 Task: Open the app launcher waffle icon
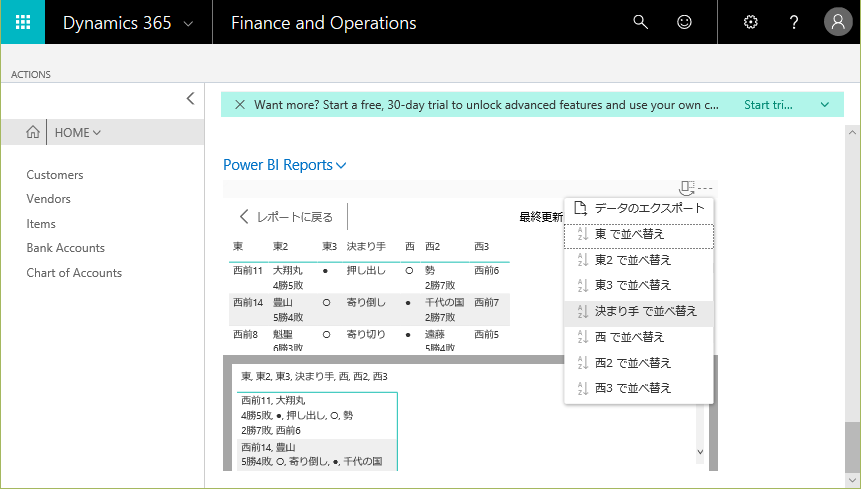pyautogui.click(x=23, y=23)
